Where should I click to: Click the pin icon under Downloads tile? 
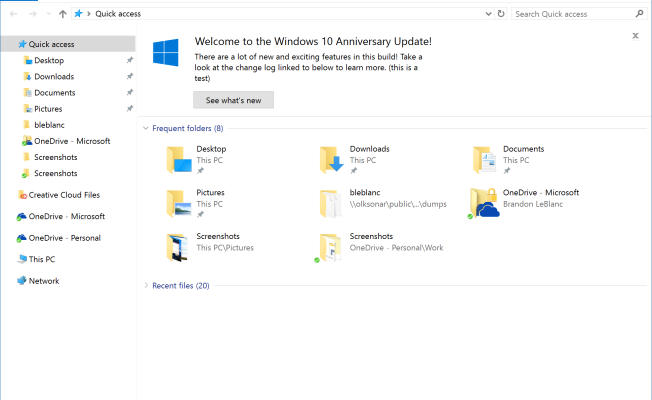(353, 170)
